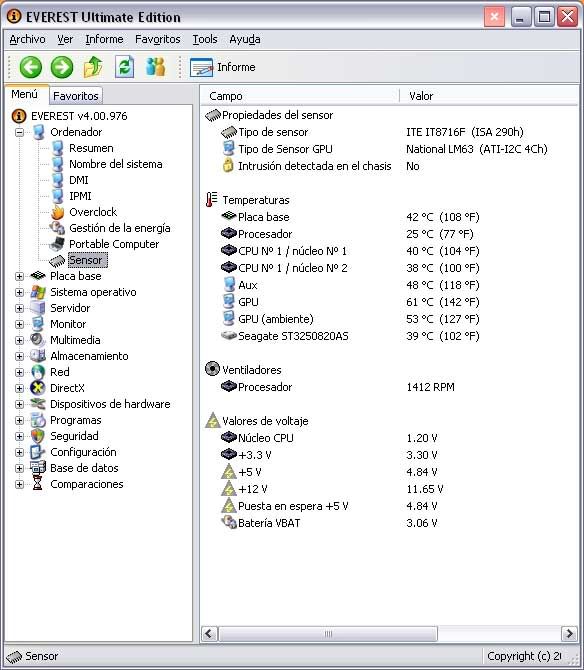Open the Favoritos menu

tap(158, 39)
